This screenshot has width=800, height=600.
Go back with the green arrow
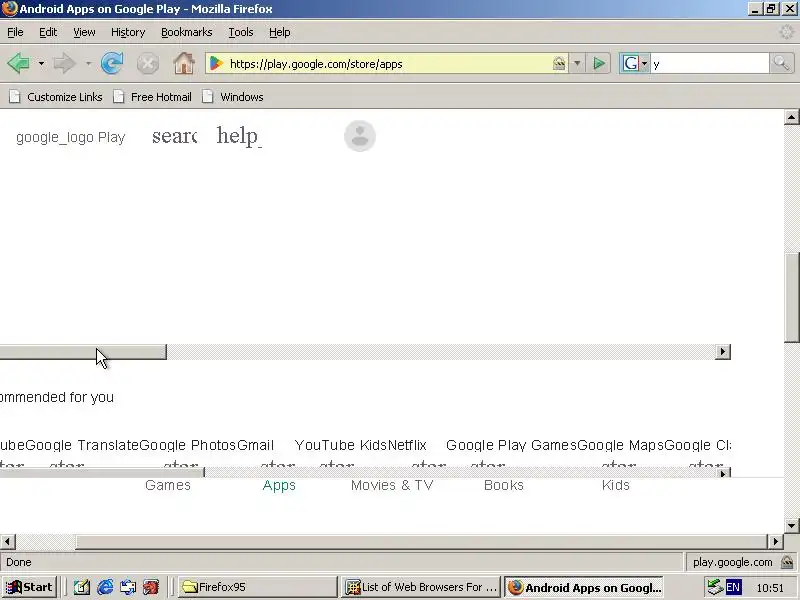18,64
